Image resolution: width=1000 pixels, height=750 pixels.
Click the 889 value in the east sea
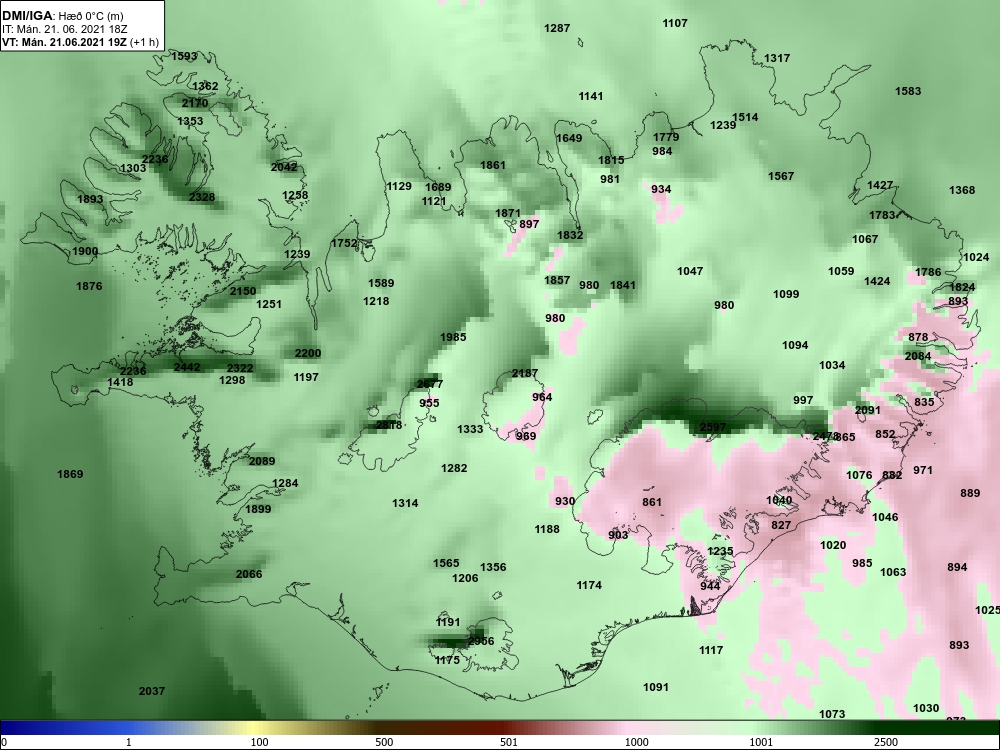click(x=970, y=493)
